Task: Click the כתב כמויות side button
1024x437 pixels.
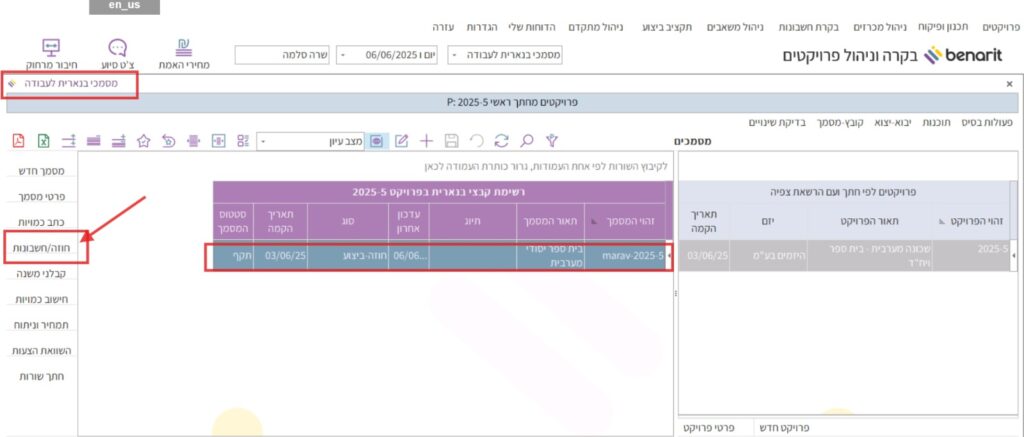Action: coord(39,221)
